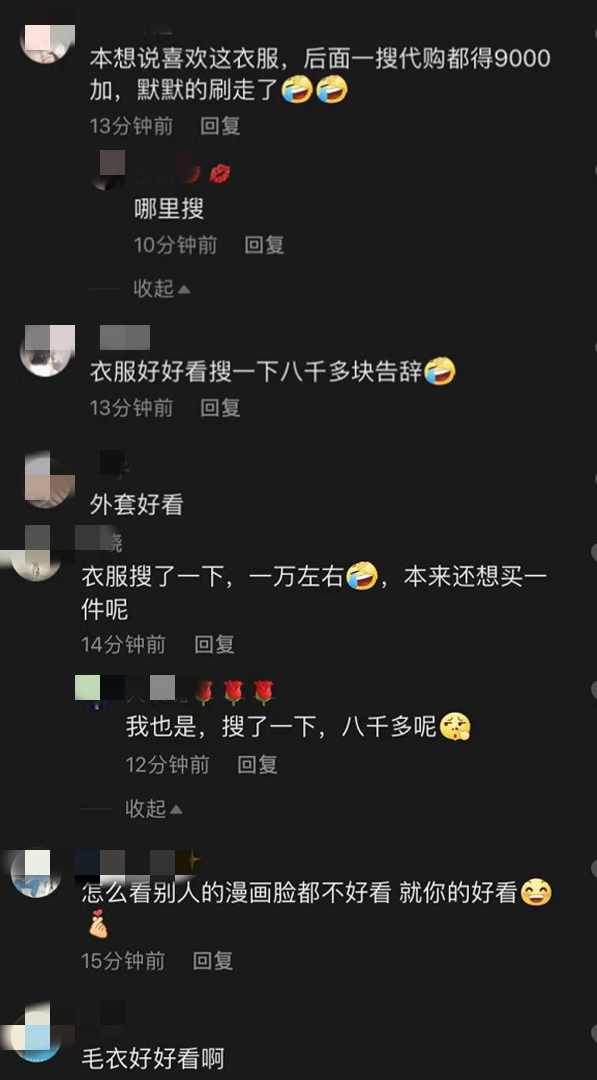Reply to the 哪里搜 comment

click(264, 245)
